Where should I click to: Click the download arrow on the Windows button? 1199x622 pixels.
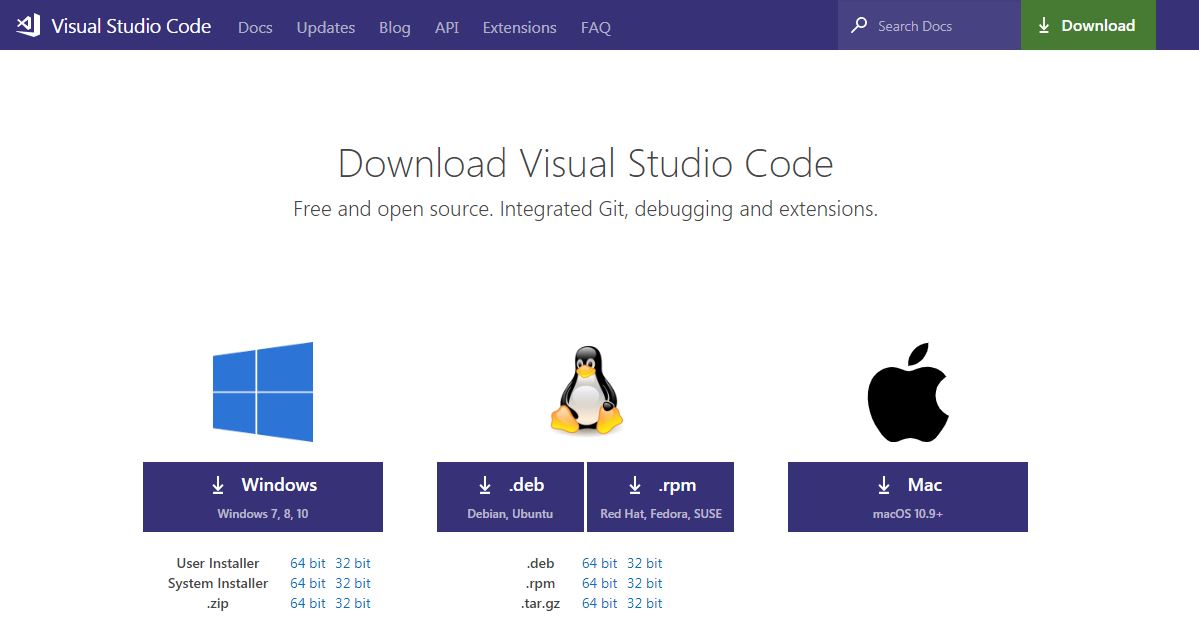(x=219, y=485)
